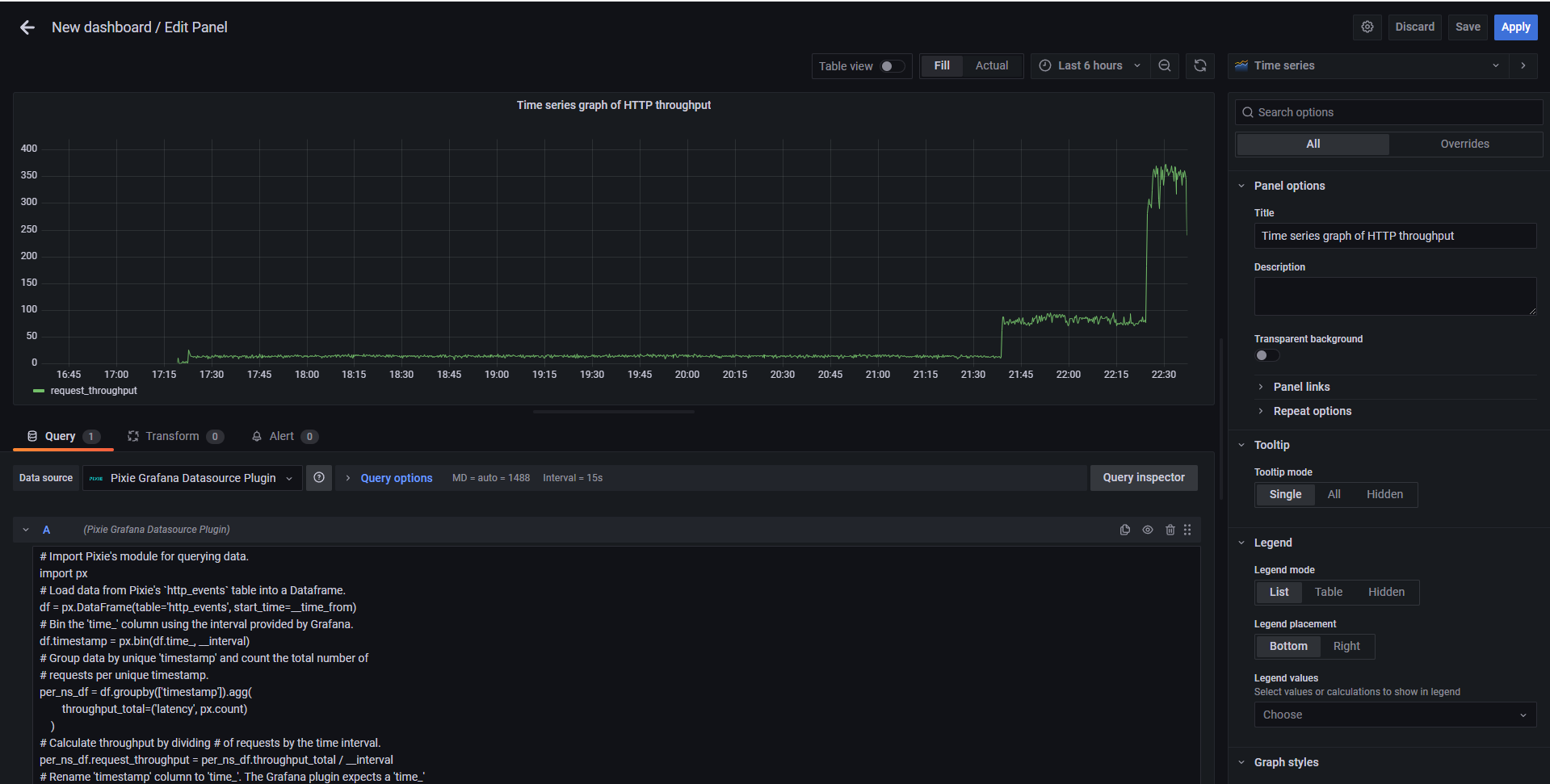
Task: Switch to the Query tab
Action: (x=63, y=436)
